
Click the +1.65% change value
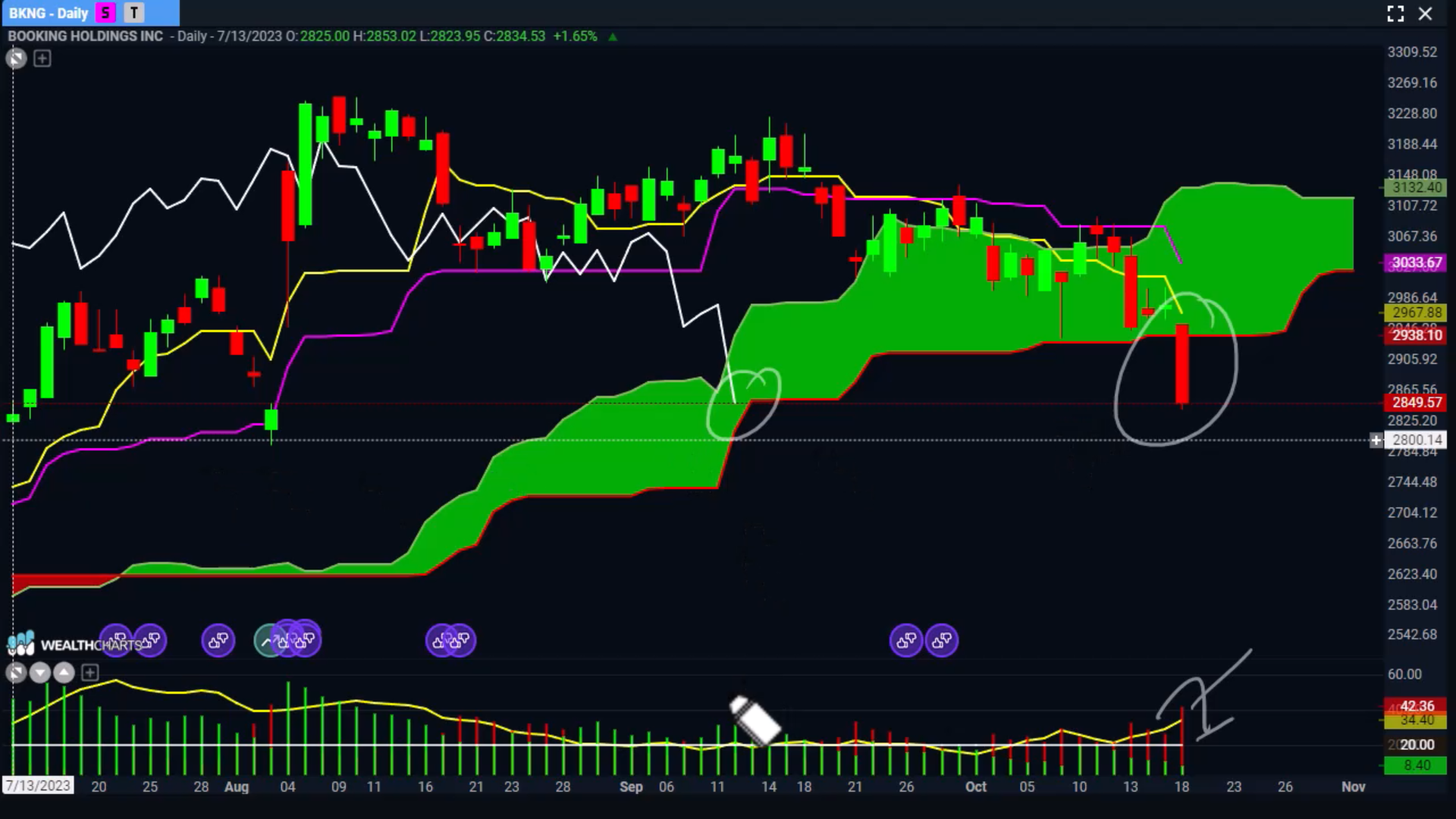[x=575, y=36]
